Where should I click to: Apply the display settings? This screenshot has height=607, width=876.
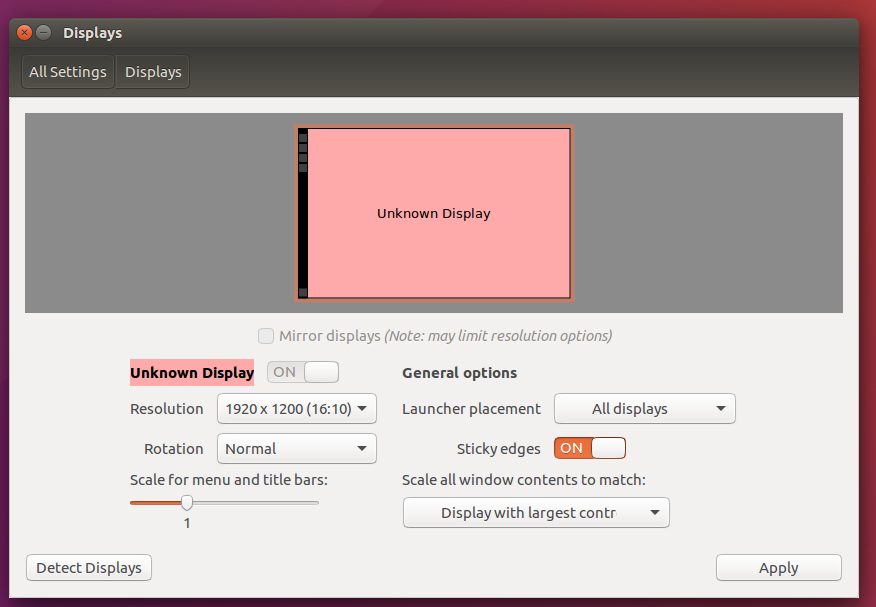779,567
